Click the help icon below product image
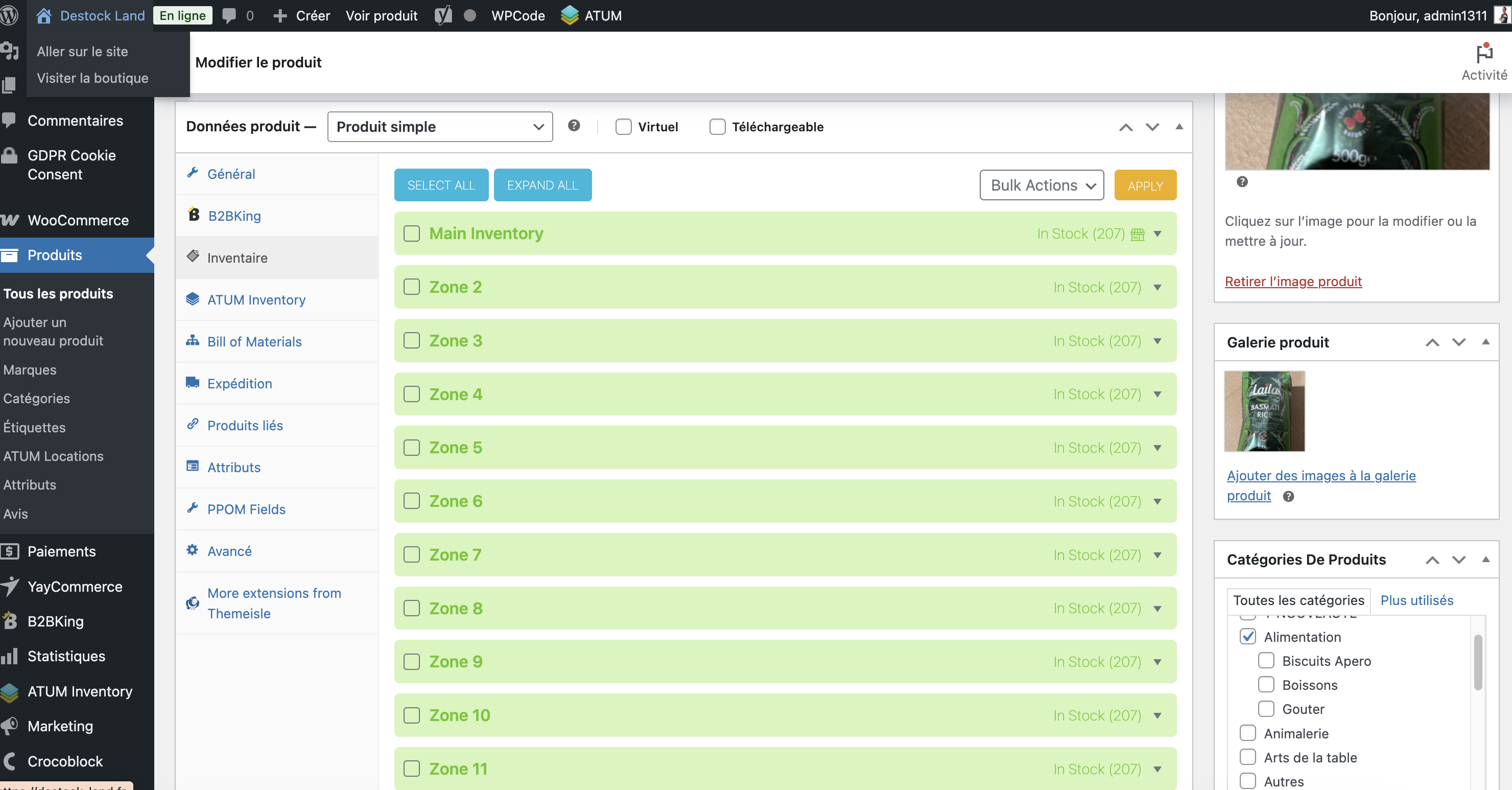Viewport: 1512px width, 790px height. [1242, 181]
